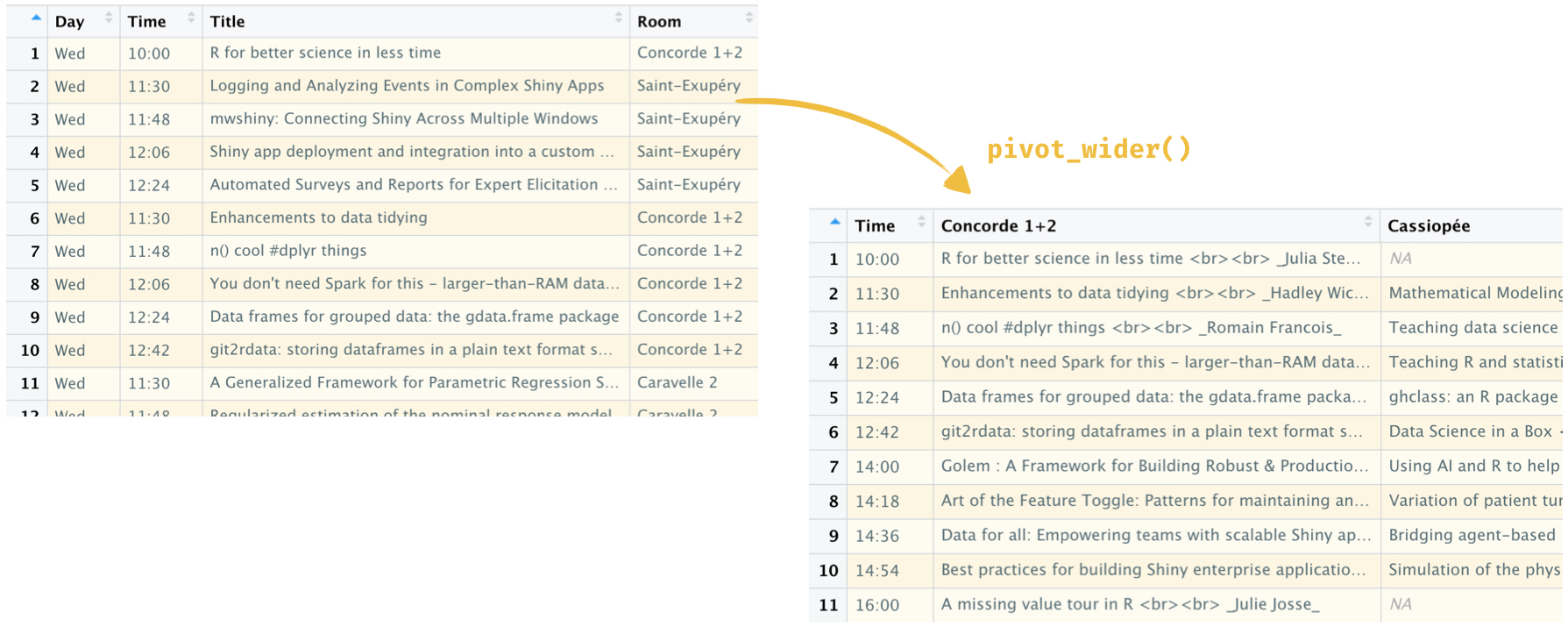Image resolution: width=1568 pixels, height=634 pixels.
Task: Select the 'Enhancements to data tidying' cell in left table
Action: (x=318, y=217)
